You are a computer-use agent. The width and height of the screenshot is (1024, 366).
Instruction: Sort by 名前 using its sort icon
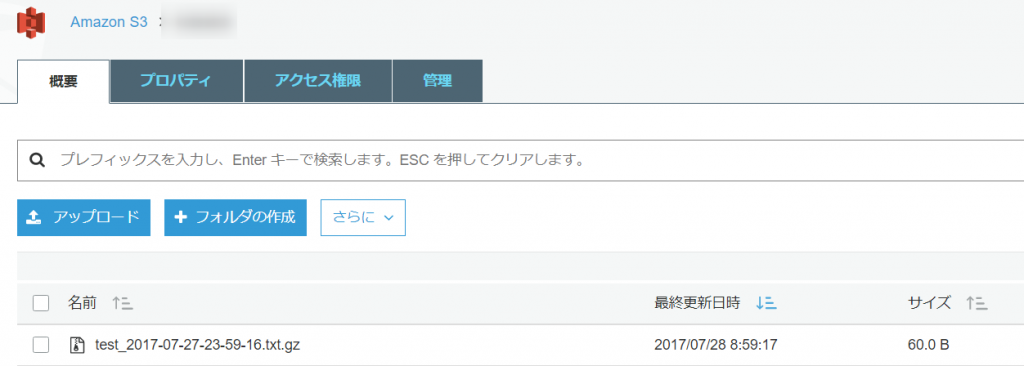[x=122, y=303]
